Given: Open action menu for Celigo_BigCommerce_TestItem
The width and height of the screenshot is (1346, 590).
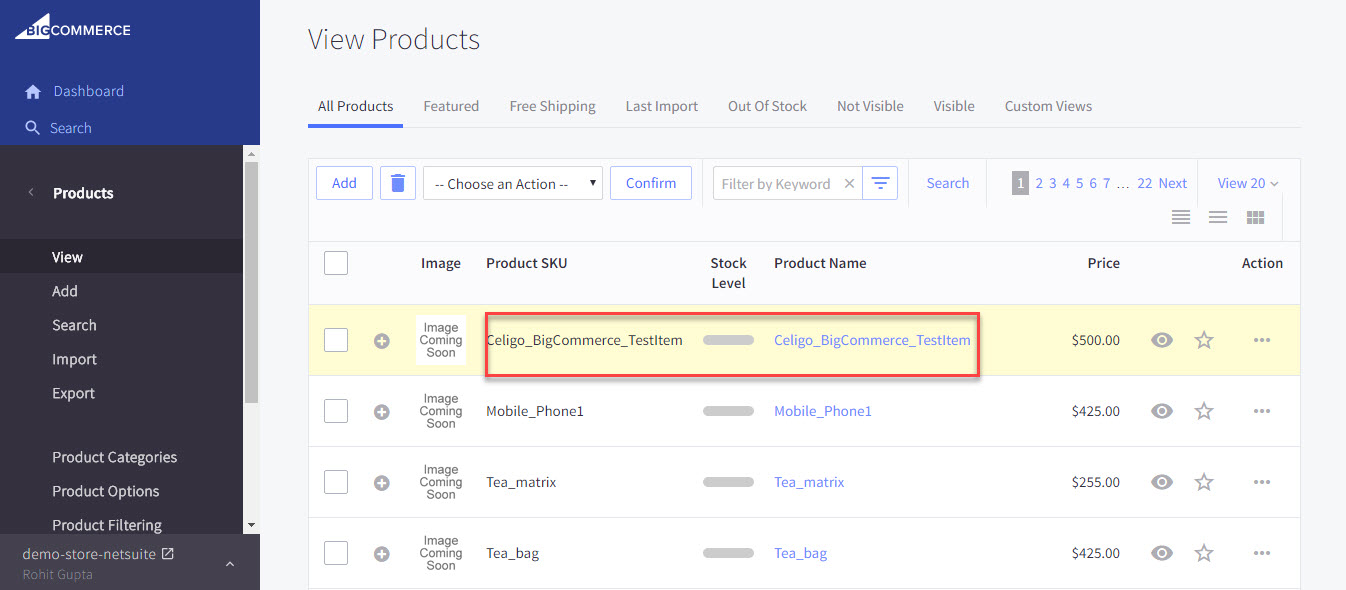Looking at the screenshot, I should pyautogui.click(x=1262, y=340).
